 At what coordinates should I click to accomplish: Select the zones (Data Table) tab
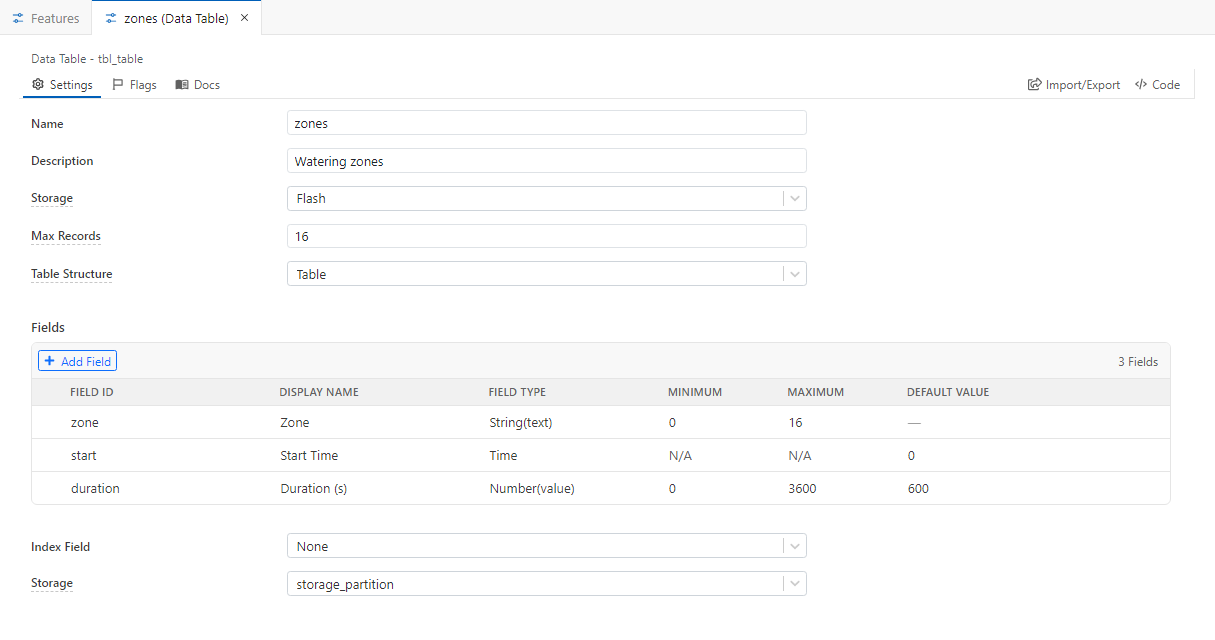176,18
